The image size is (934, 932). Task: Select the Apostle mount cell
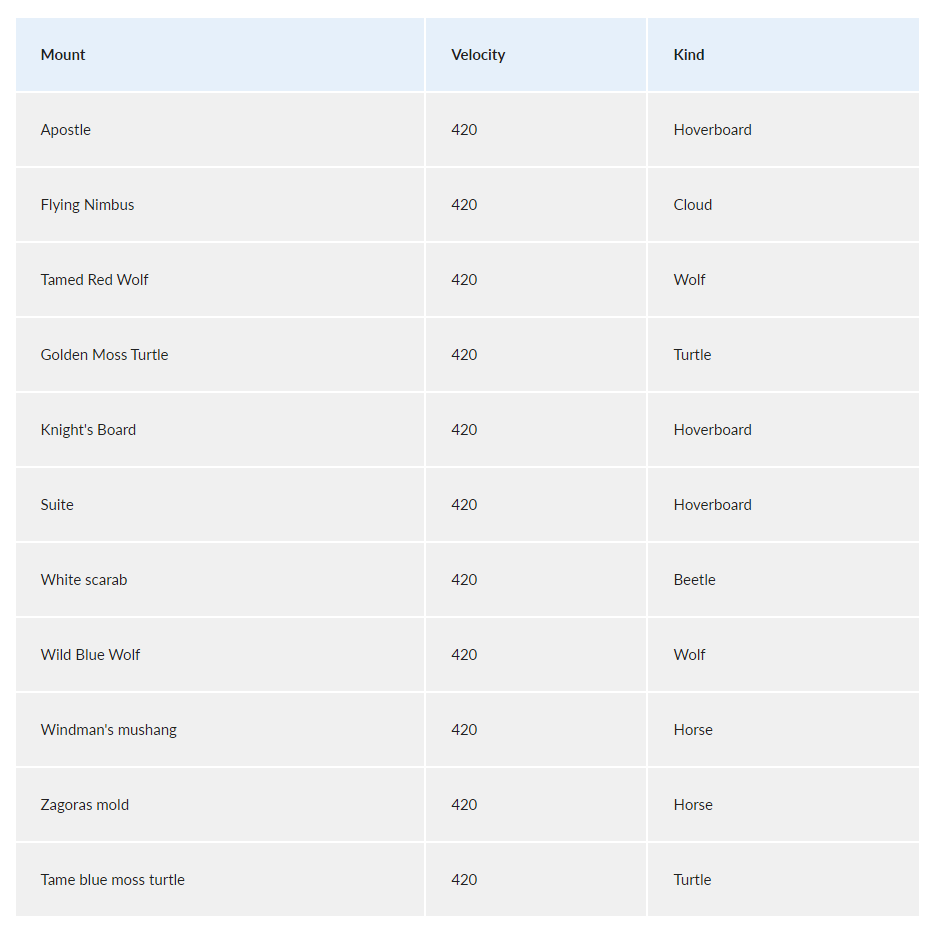tap(220, 130)
